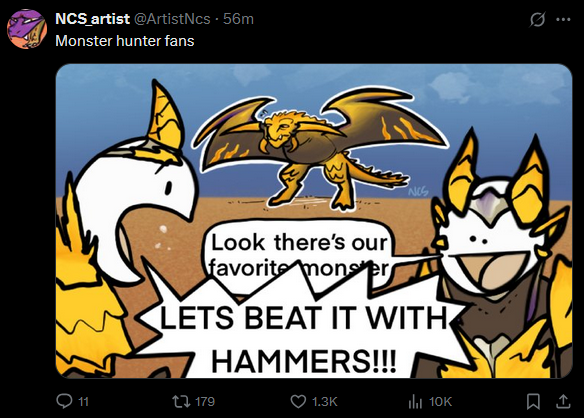584x418 pixels.
Task: Click the 10K views count
Action: 440,402
